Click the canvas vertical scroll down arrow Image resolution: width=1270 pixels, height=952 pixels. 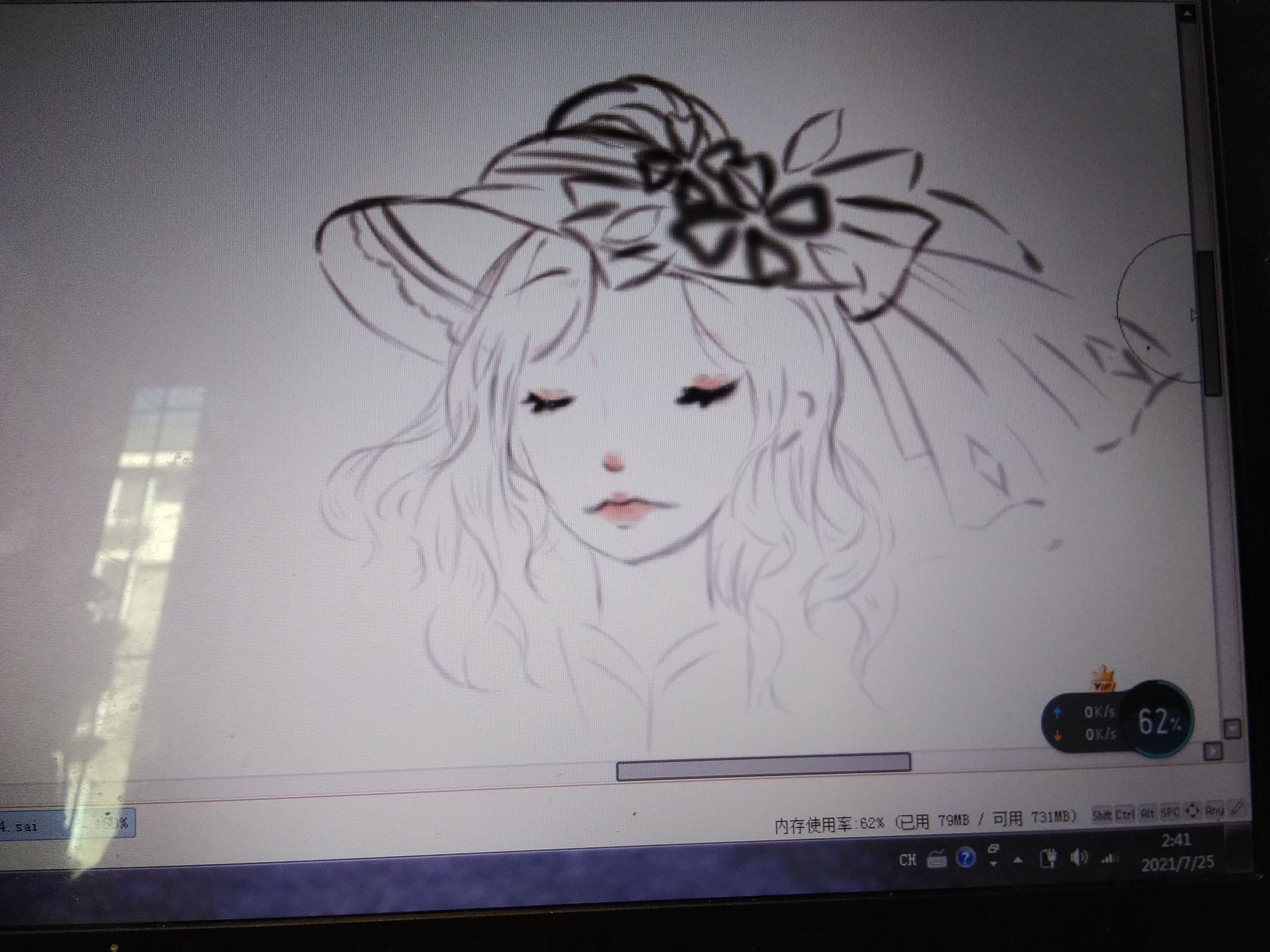tap(1232, 729)
